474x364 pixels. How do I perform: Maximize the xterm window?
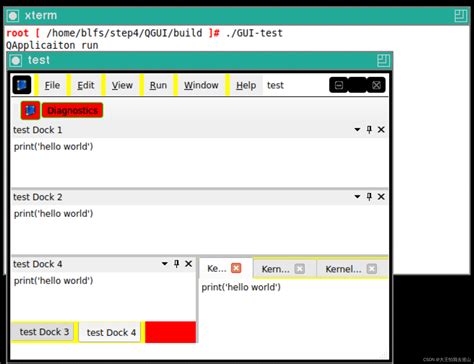(461, 16)
